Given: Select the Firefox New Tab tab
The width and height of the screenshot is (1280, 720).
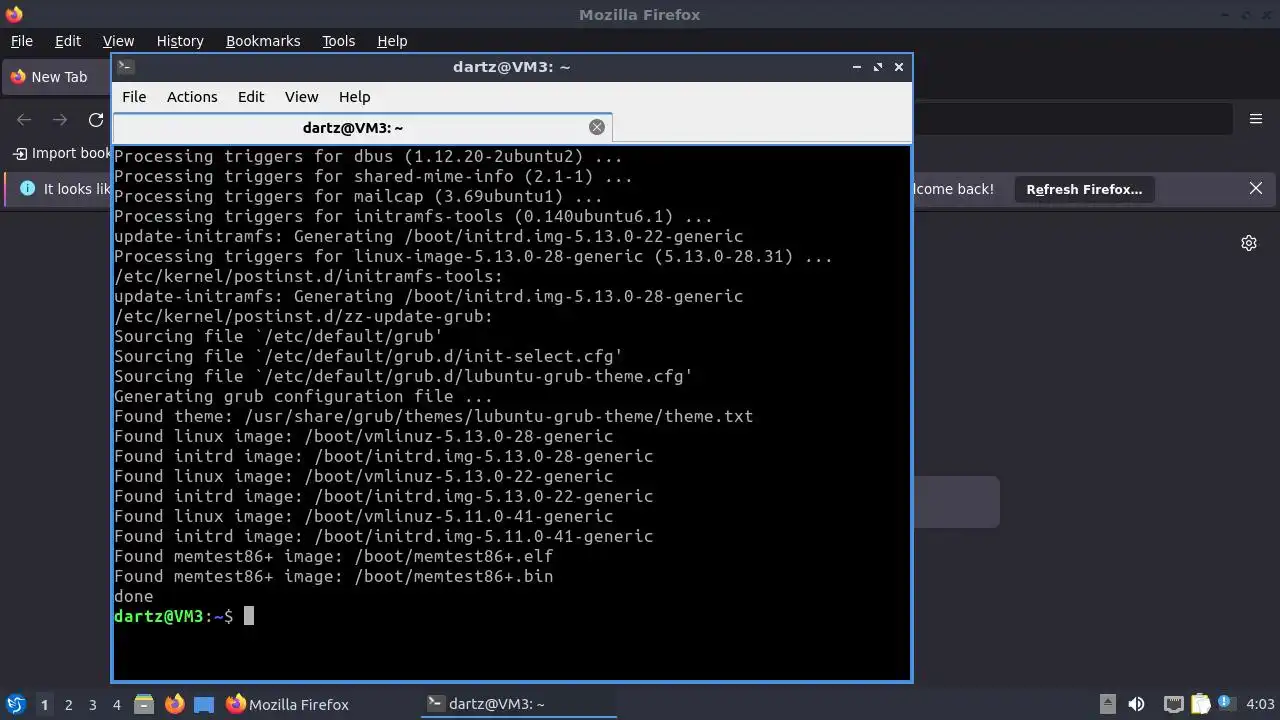Looking at the screenshot, I should (x=58, y=77).
